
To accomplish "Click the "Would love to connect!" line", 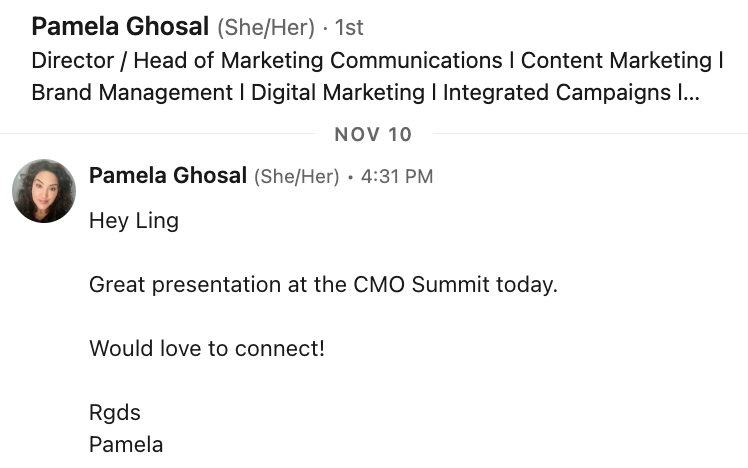I will point(207,349).
